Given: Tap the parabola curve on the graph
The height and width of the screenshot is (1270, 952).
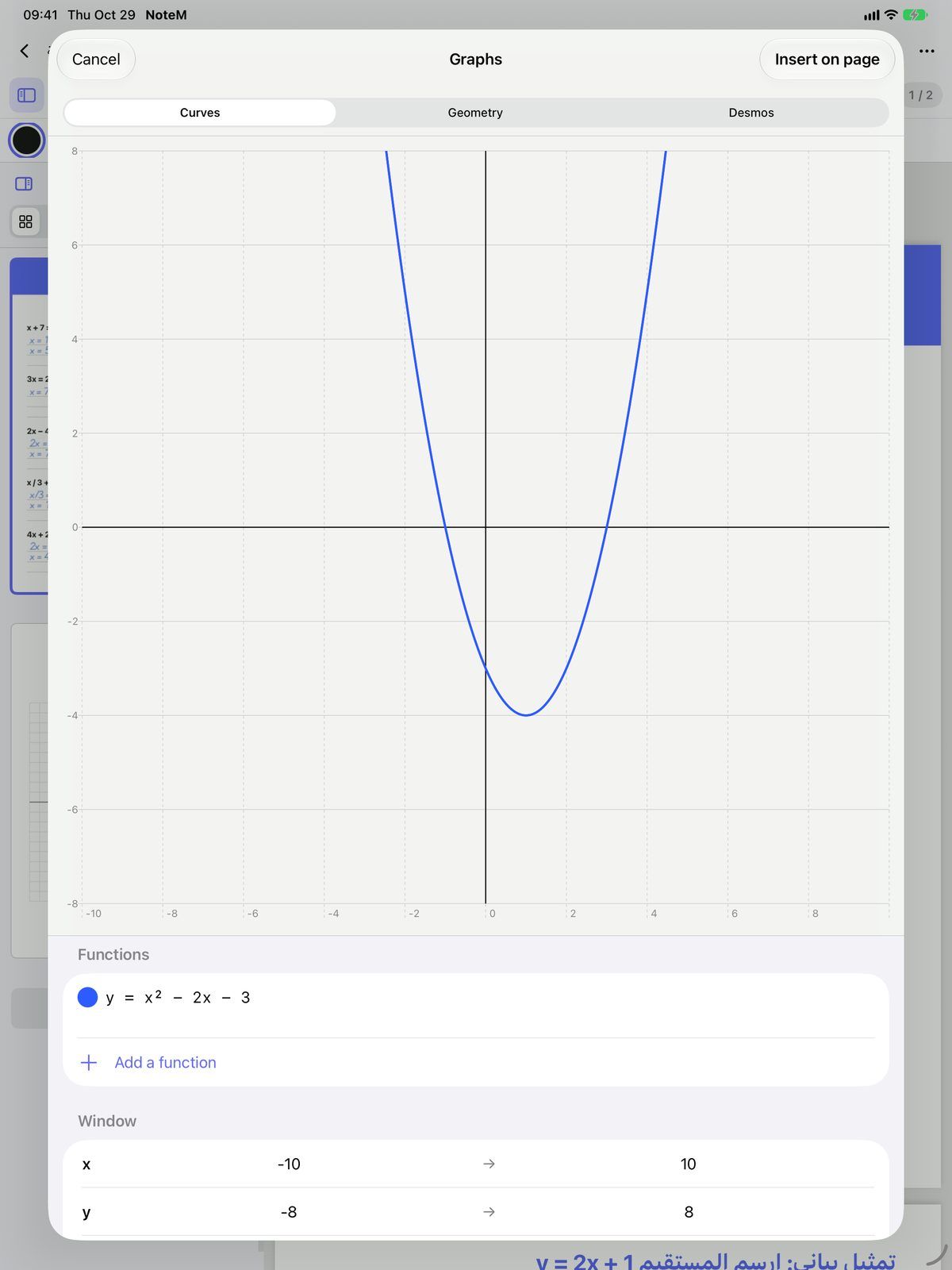Looking at the screenshot, I should (527, 714).
